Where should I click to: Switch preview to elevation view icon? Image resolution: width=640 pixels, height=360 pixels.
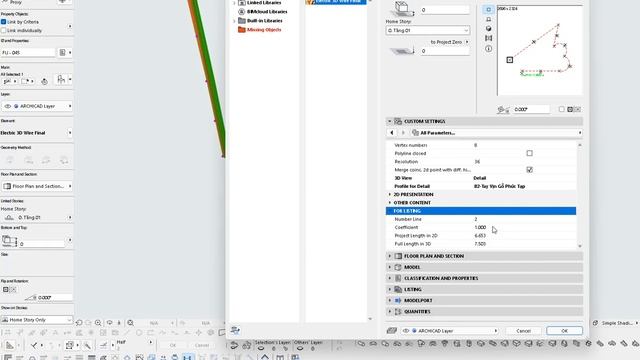tap(489, 19)
